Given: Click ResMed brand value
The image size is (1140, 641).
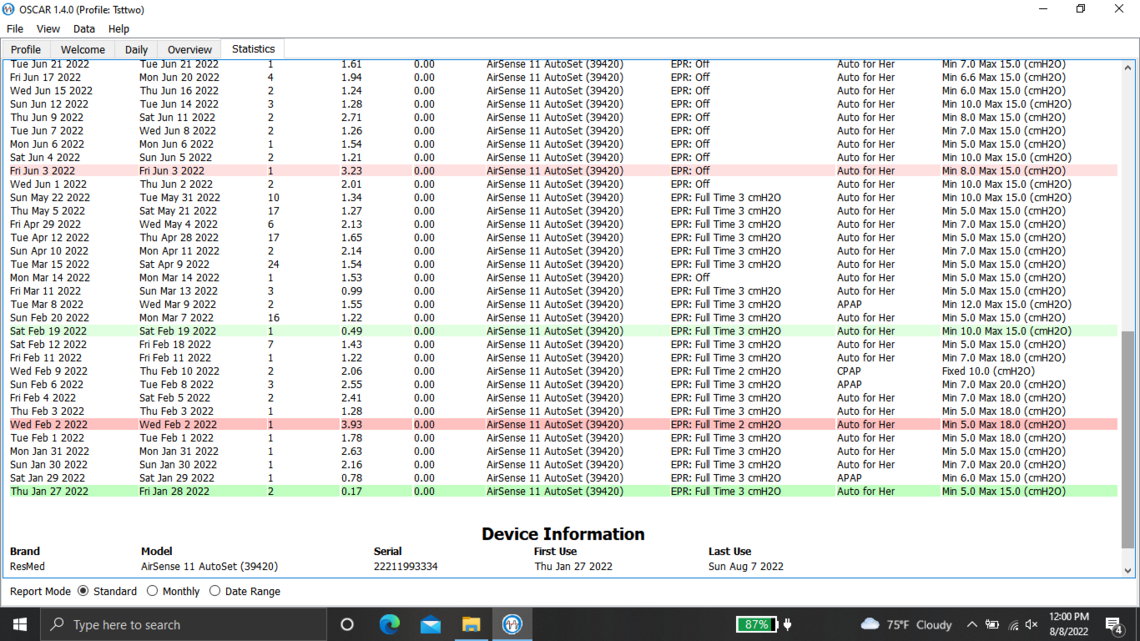Looking at the screenshot, I should pyautogui.click(x=27, y=566).
